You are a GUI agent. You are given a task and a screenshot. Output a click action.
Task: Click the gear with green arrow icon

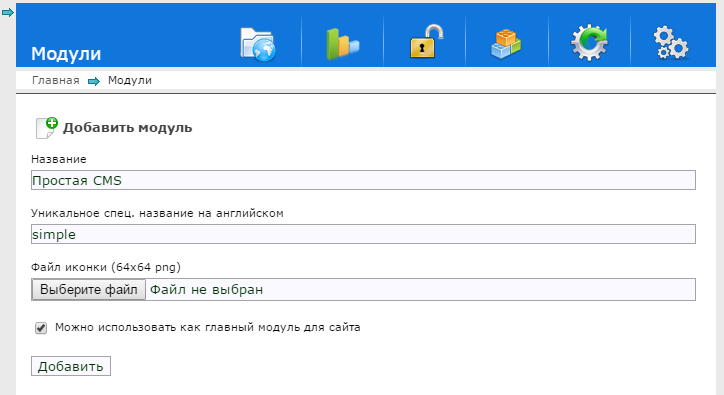point(589,43)
